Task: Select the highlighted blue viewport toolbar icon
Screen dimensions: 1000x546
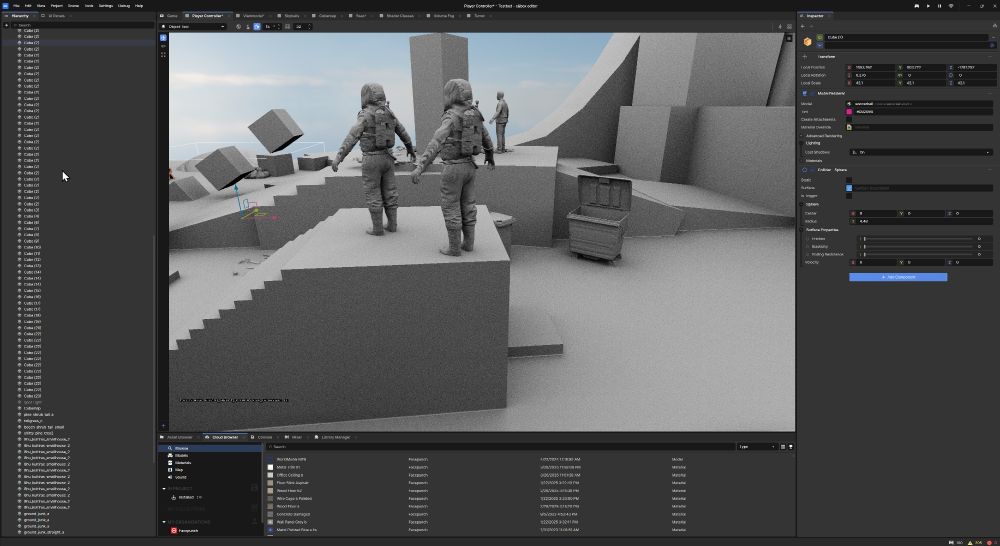Action: (x=257, y=27)
